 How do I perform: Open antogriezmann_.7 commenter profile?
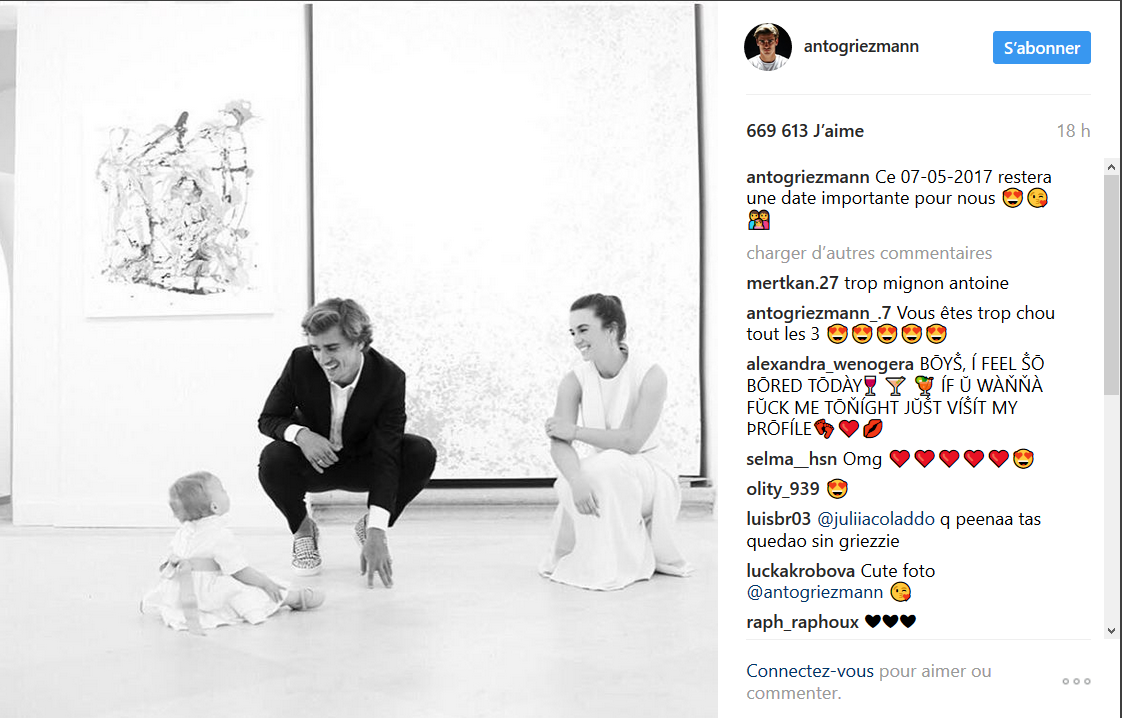(x=819, y=314)
